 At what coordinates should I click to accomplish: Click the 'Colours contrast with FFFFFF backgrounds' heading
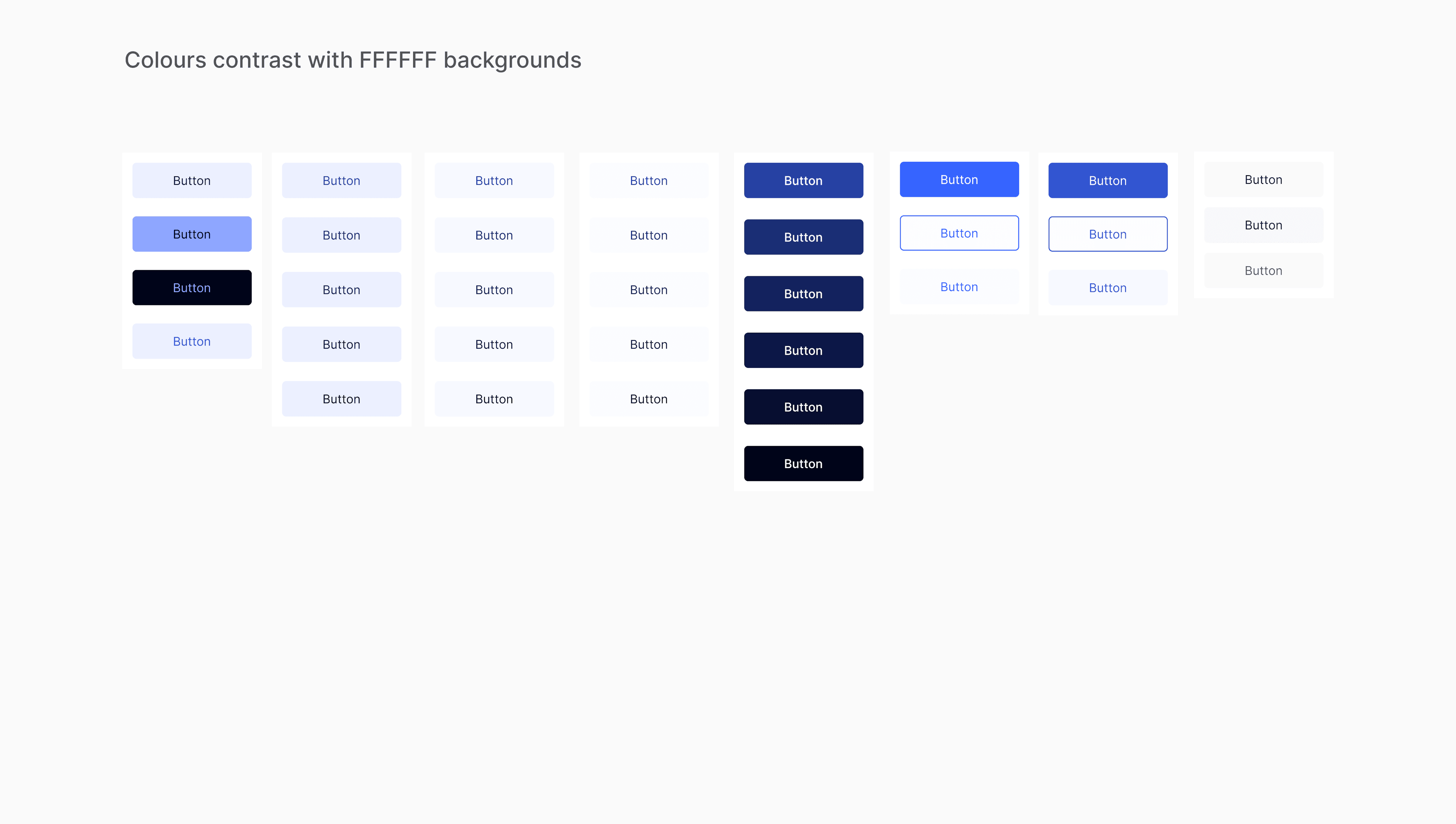point(353,60)
